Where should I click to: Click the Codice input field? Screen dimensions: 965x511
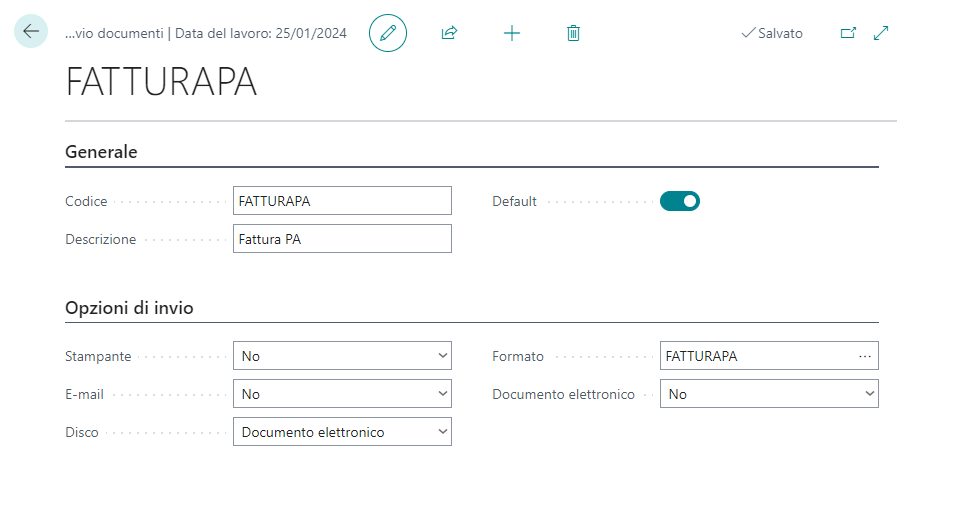tap(342, 201)
